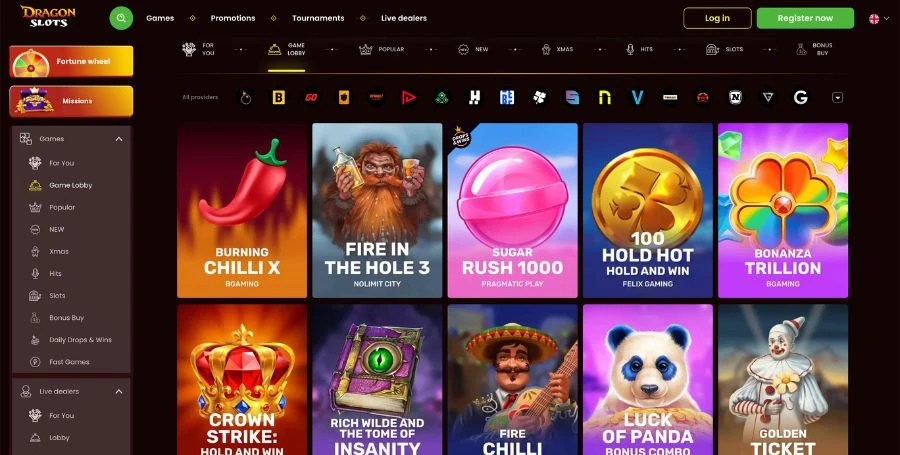Open the Fire in the Hole 3 game

377,211
